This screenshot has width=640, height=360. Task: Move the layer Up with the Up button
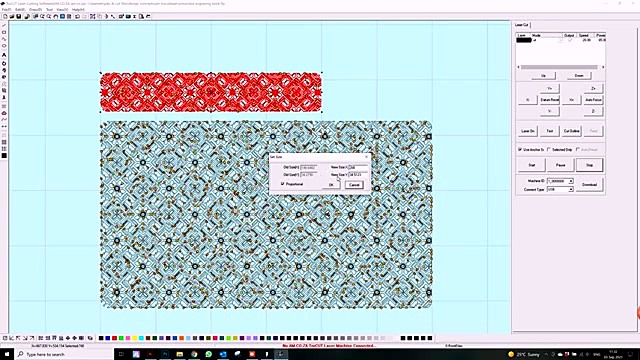pyautogui.click(x=543, y=76)
